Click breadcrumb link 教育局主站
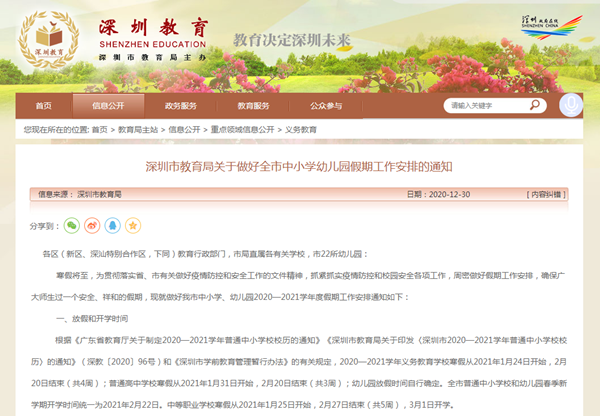Image resolution: width=600 pixels, height=416 pixels. pos(140,129)
